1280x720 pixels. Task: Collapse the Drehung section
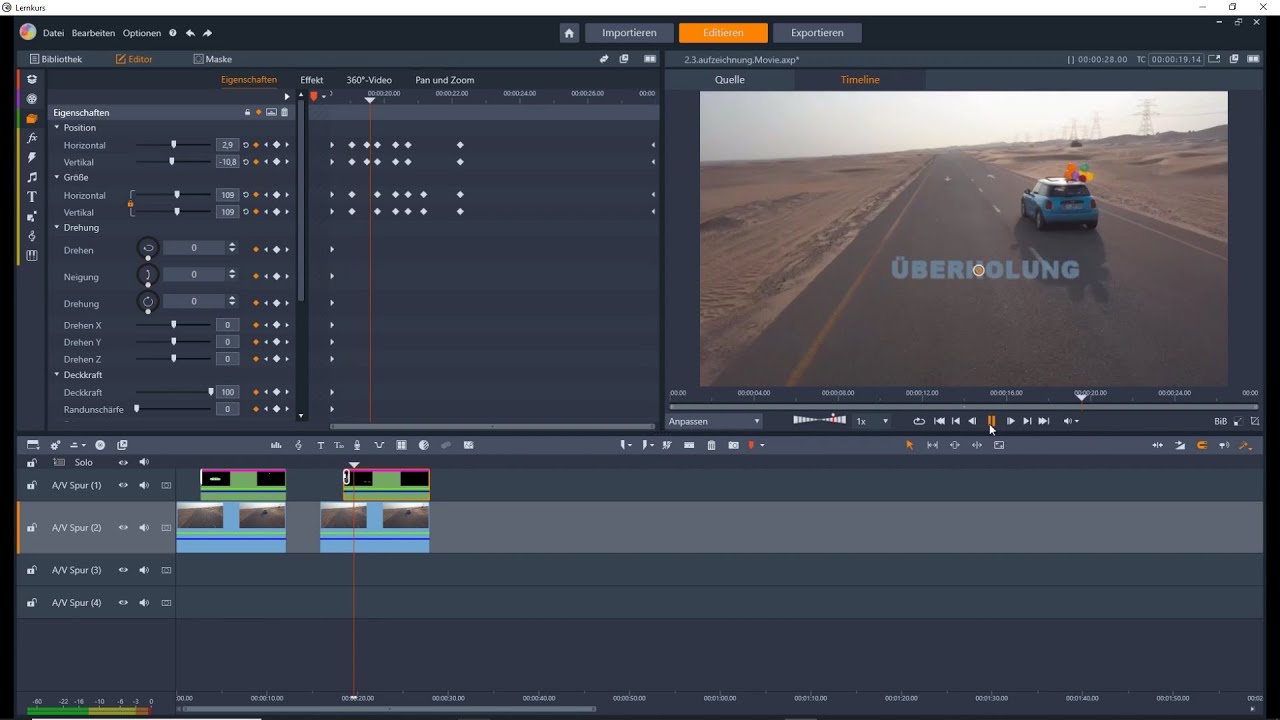57,227
